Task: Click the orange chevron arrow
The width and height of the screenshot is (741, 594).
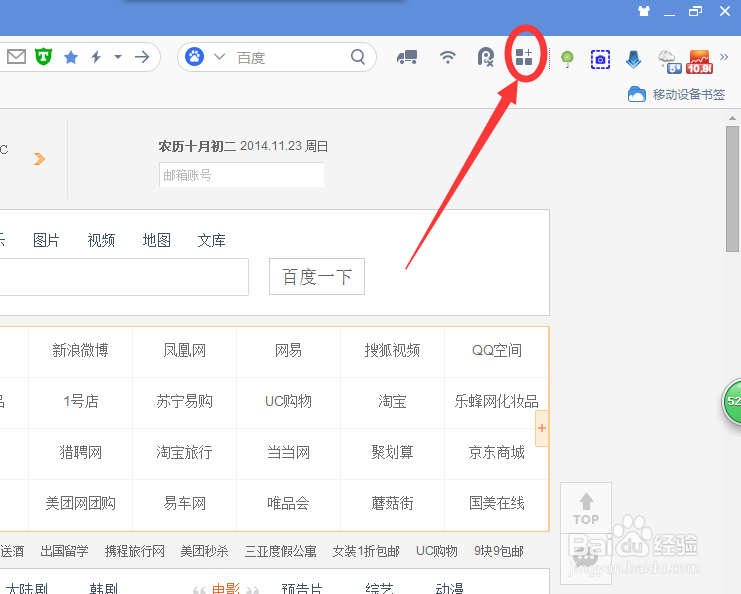Action: [x=40, y=159]
